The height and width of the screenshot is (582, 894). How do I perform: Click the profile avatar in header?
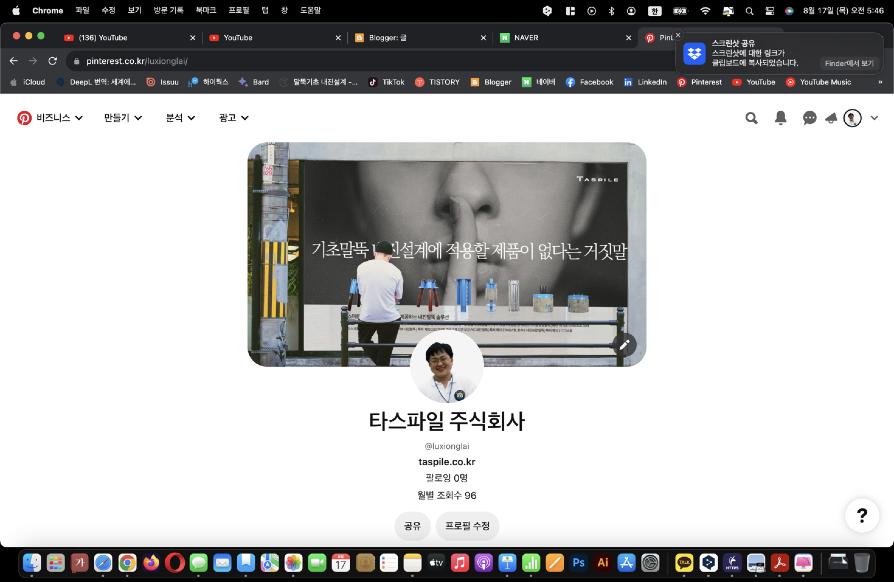852,118
